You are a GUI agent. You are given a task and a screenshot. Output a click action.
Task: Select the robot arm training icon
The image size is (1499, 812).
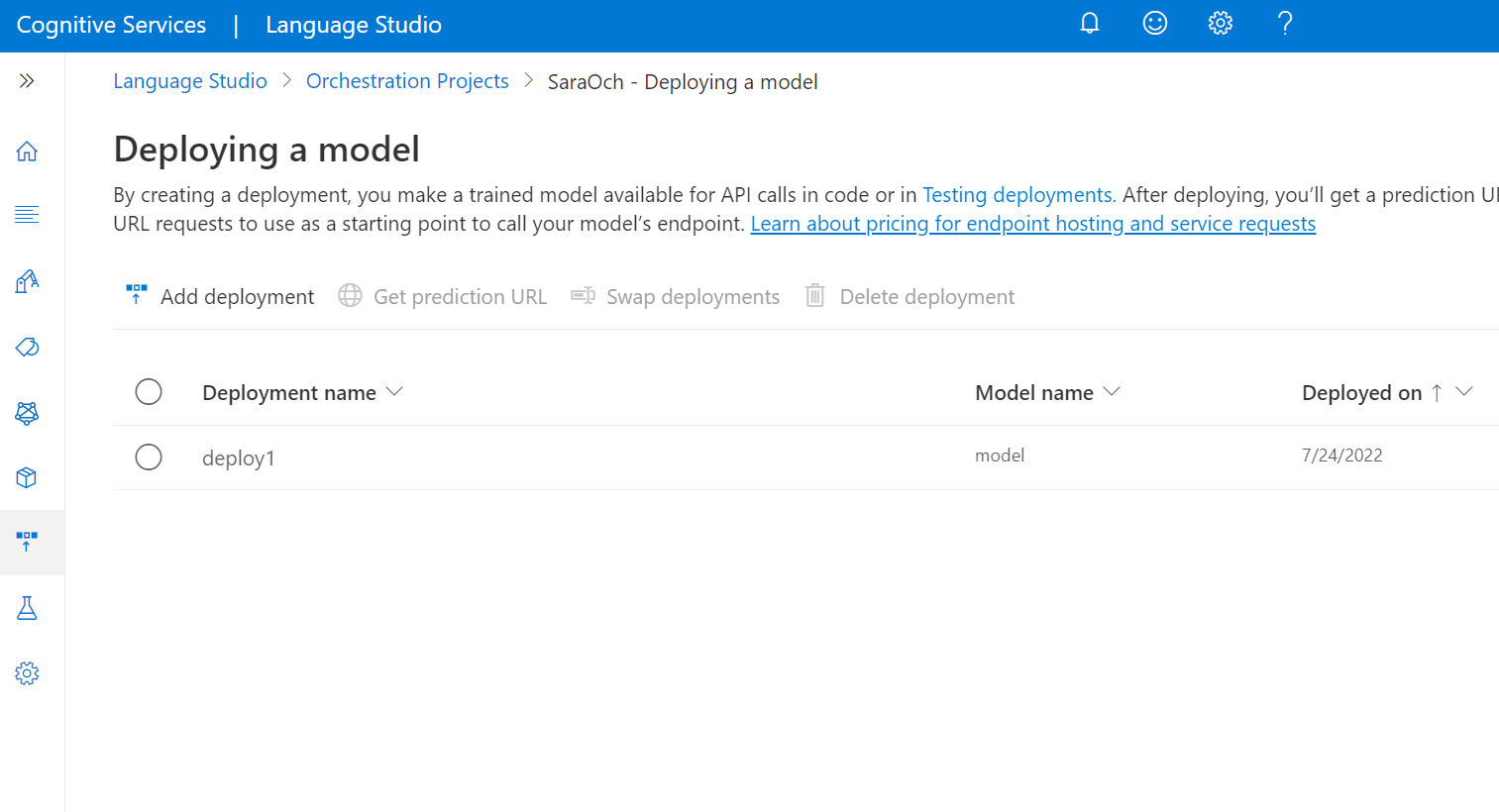click(x=27, y=281)
